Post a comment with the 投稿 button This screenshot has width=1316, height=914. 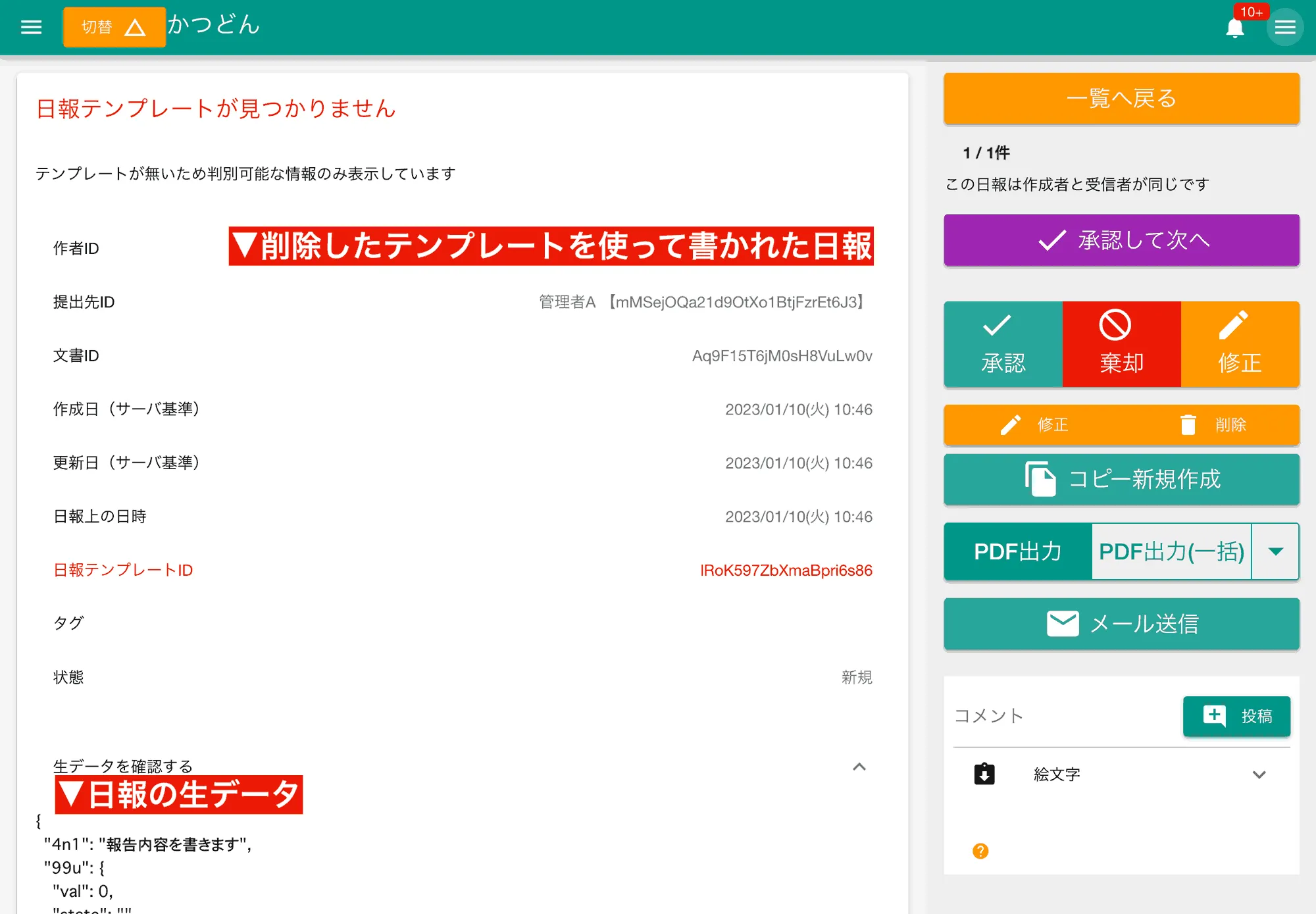click(1236, 716)
